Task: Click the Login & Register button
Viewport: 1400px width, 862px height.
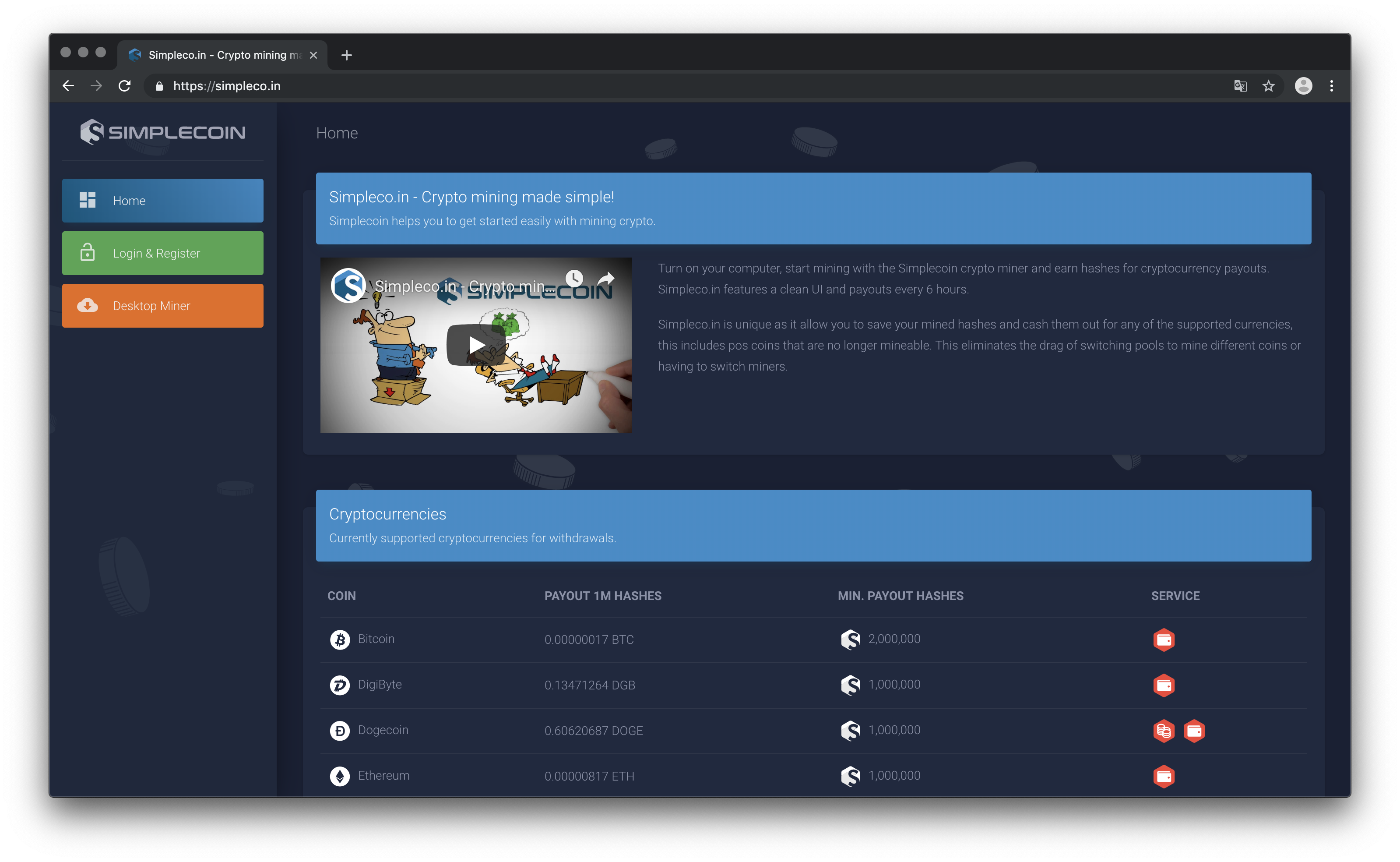Action: coord(162,253)
